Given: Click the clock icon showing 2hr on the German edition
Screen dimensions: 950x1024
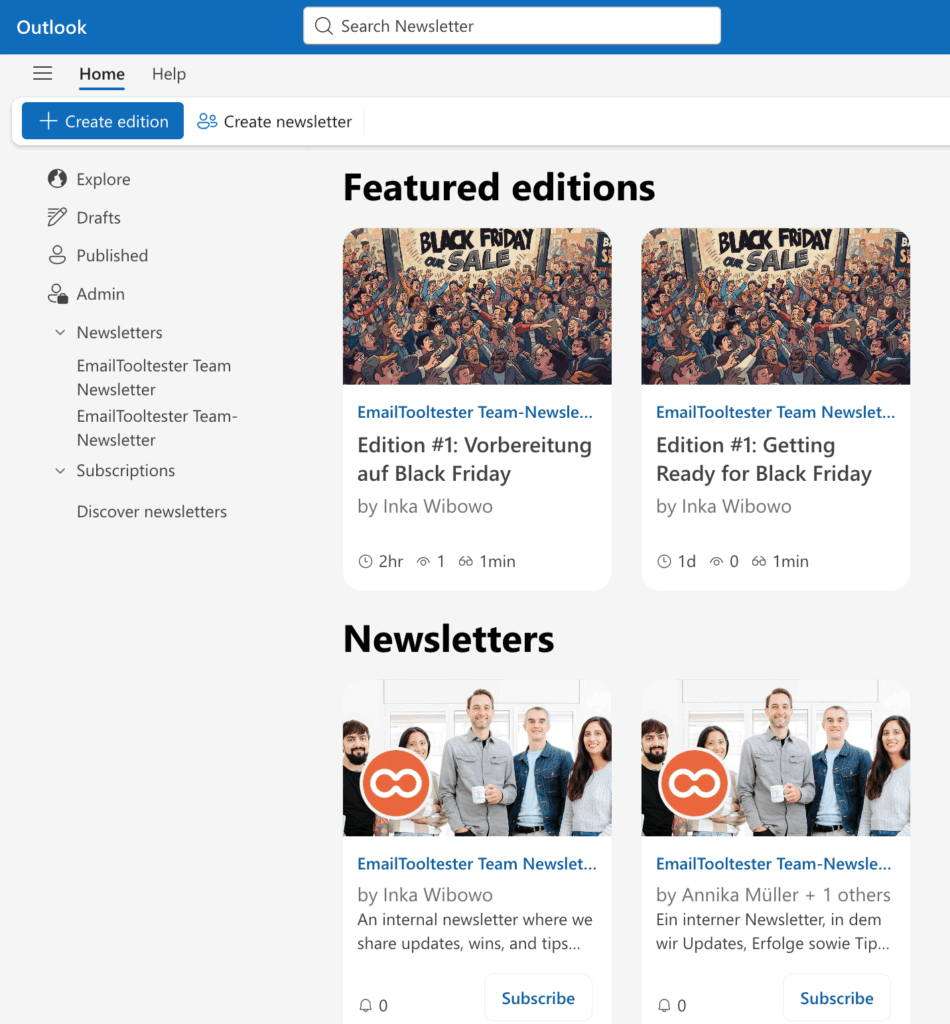Looking at the screenshot, I should [366, 561].
